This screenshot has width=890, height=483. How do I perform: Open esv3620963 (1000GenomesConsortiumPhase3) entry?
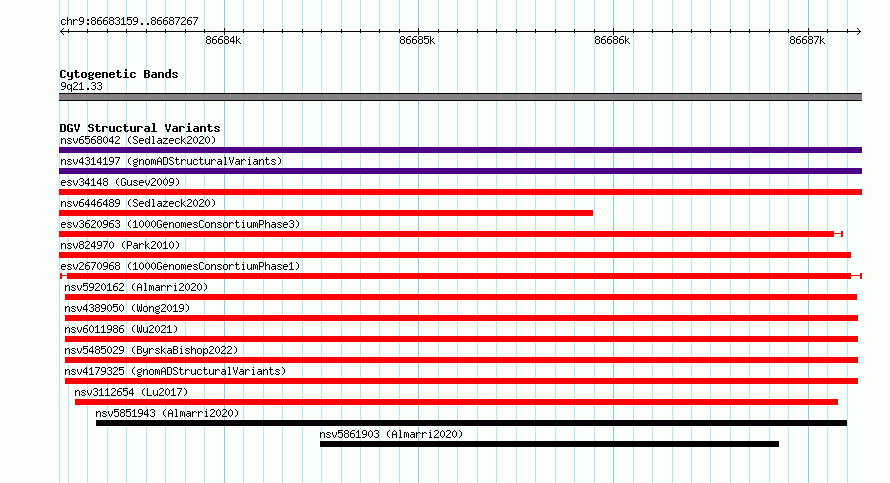click(x=180, y=224)
